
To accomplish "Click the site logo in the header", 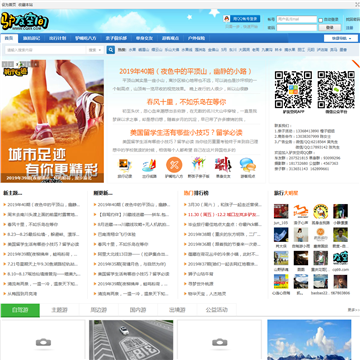I will tap(25, 21).
